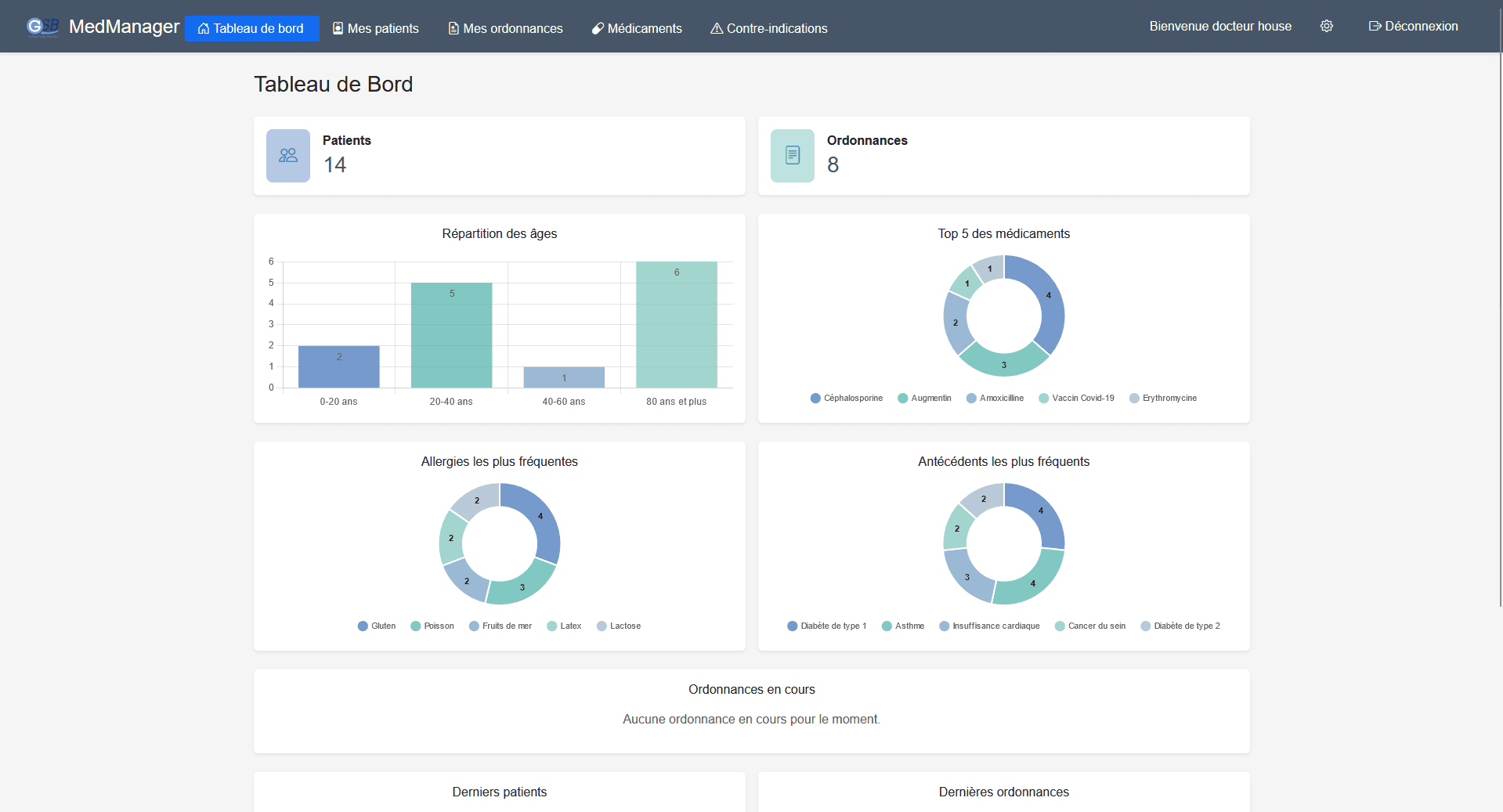The height and width of the screenshot is (812, 1503).
Task: Toggle Diabète de type 2 legend item
Action: pyautogui.click(x=1180, y=626)
